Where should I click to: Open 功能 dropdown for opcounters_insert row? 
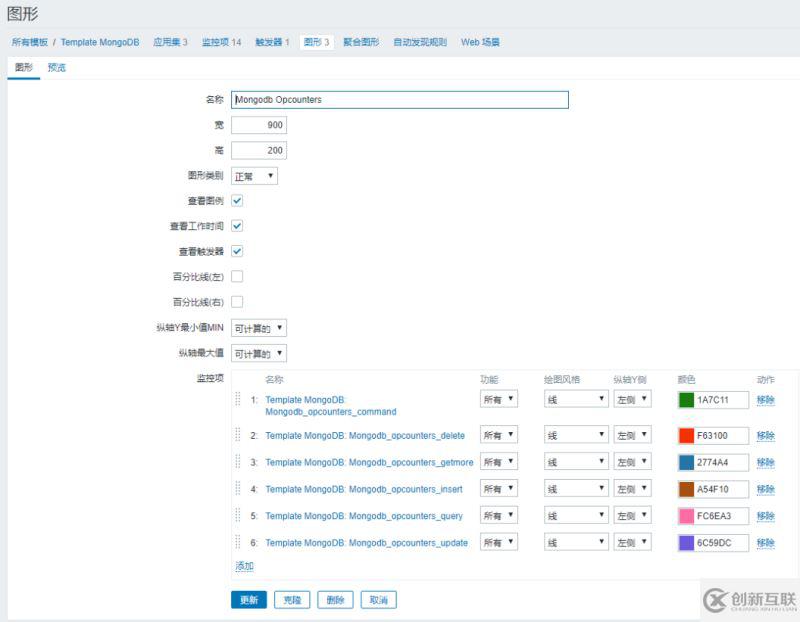(x=498, y=489)
